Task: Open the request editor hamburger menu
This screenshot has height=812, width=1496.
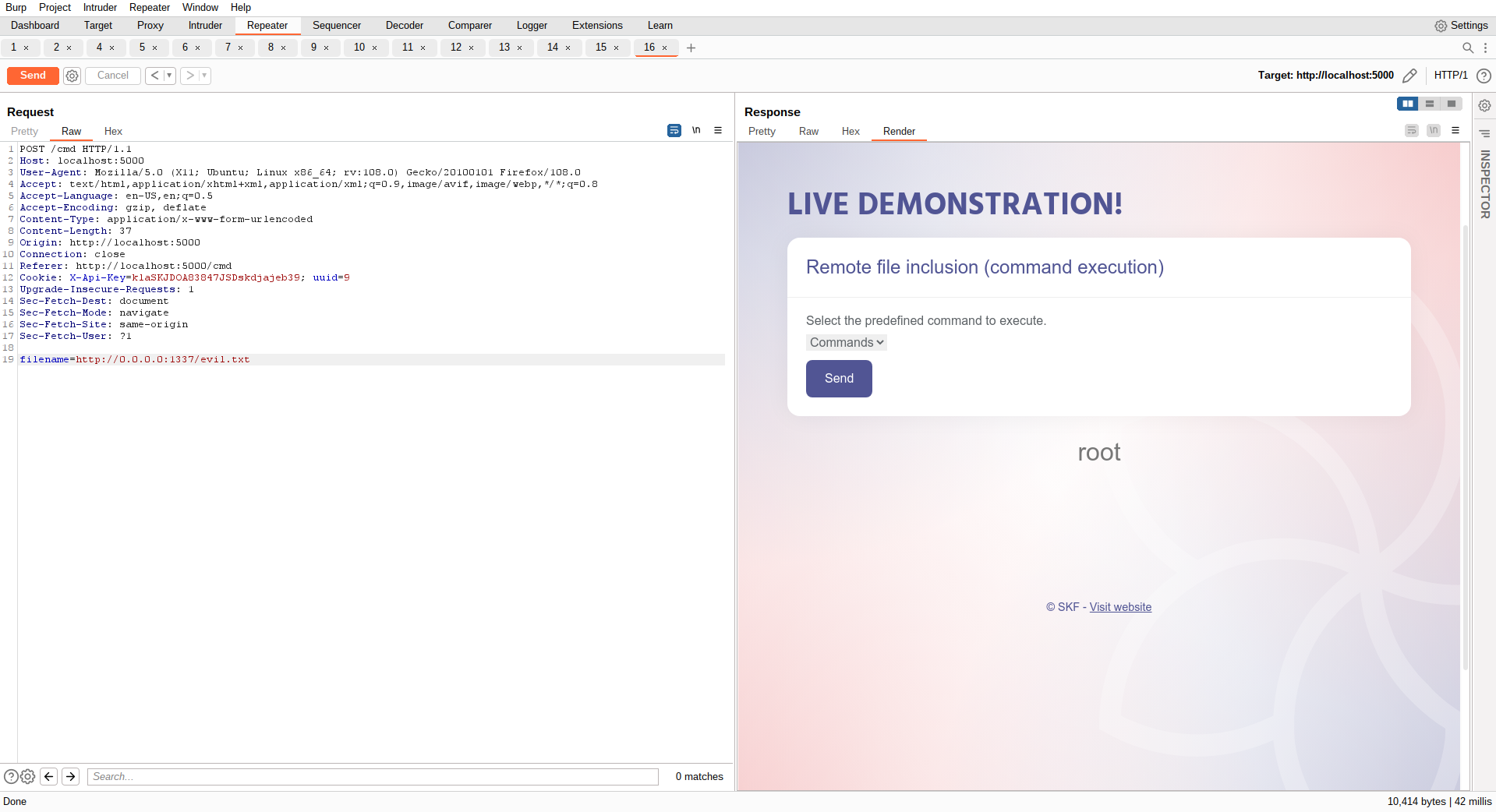Action: (x=718, y=130)
